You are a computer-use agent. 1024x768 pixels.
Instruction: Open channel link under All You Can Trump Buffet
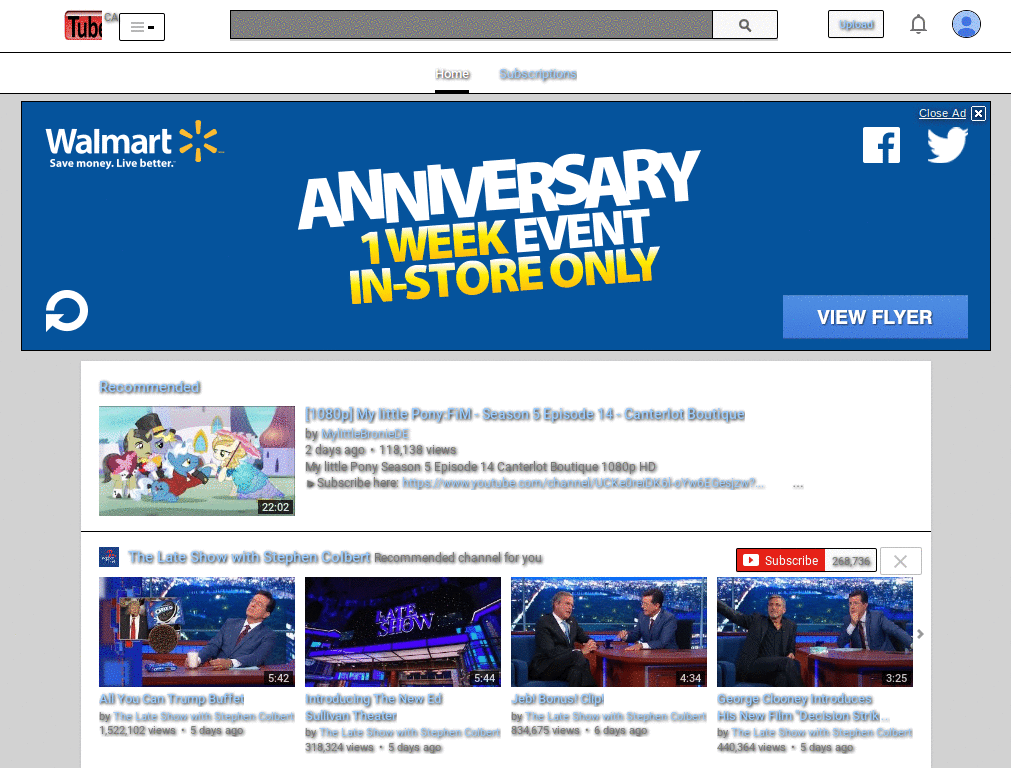pos(204,716)
